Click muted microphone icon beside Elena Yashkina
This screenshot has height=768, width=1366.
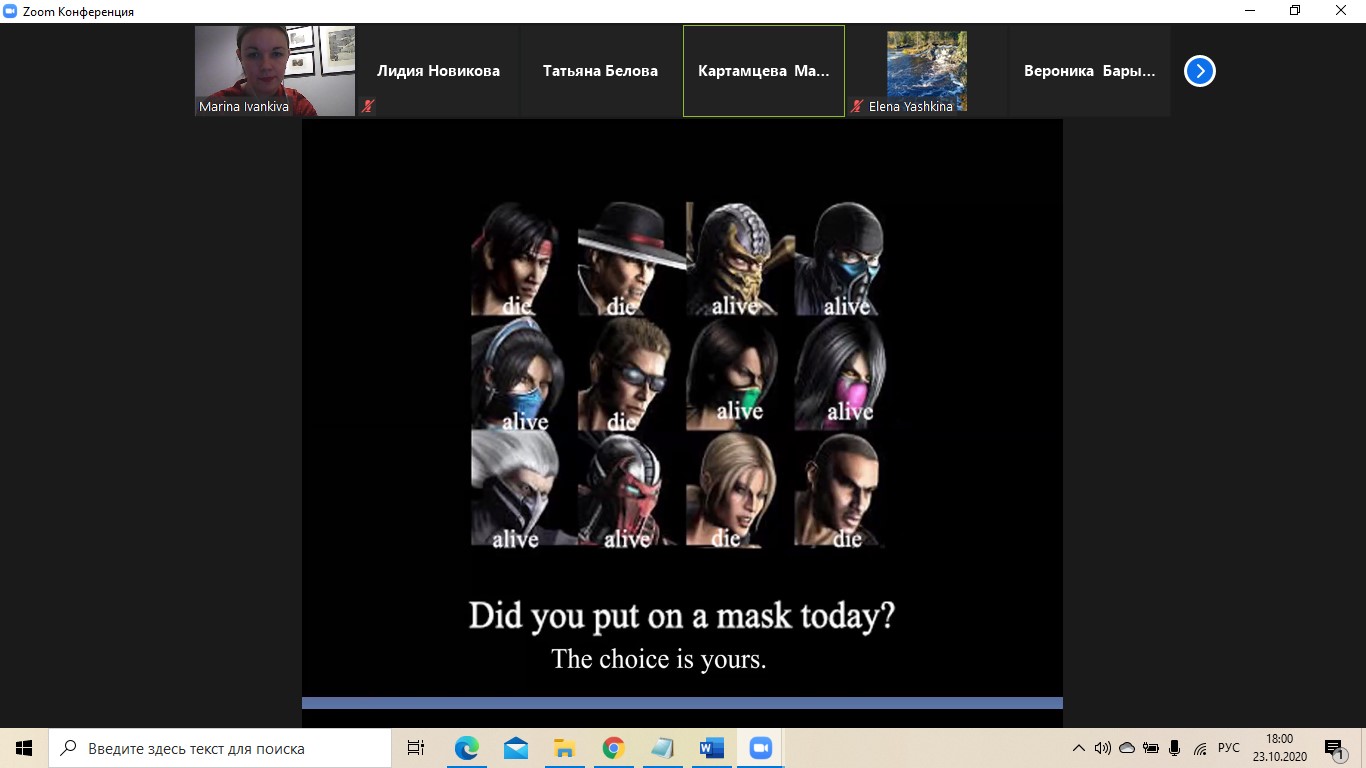[x=857, y=106]
